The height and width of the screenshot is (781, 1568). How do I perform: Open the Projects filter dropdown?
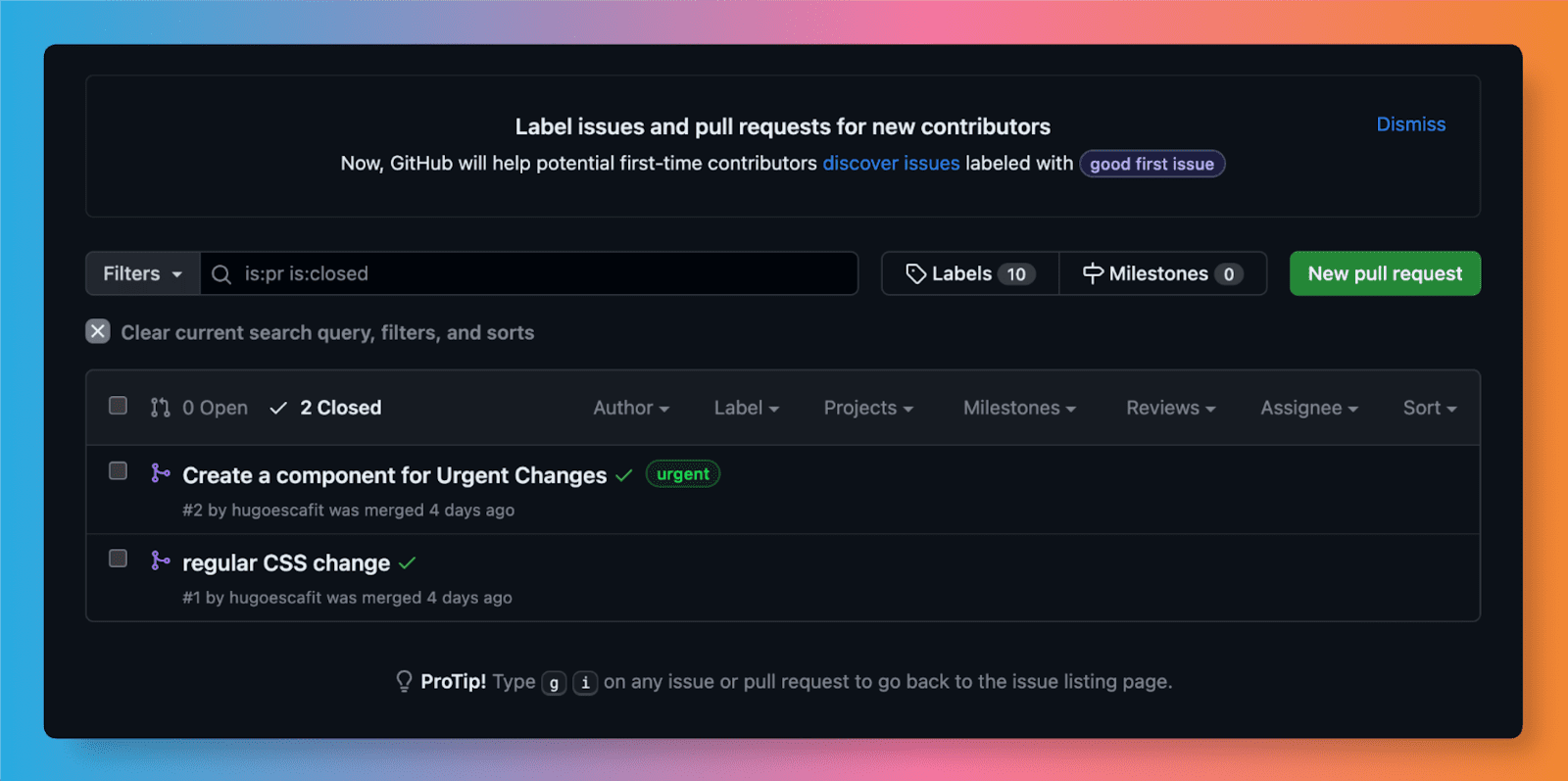868,408
